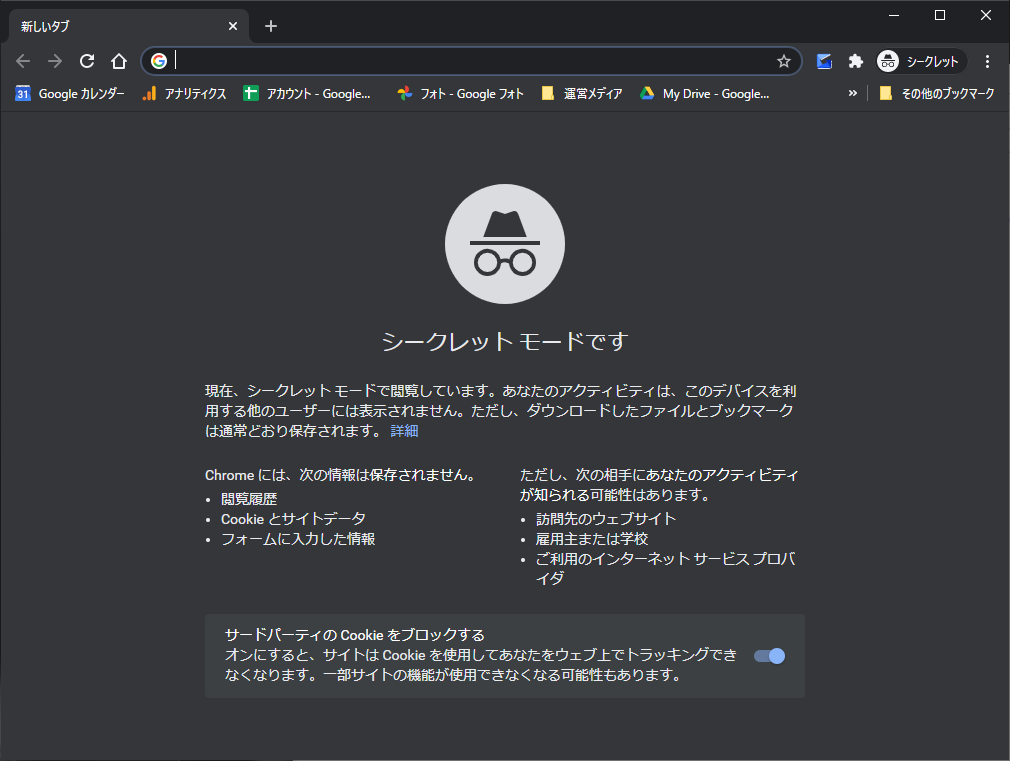
Task: Open the シークレット incognito profile button
Action: [x=920, y=61]
